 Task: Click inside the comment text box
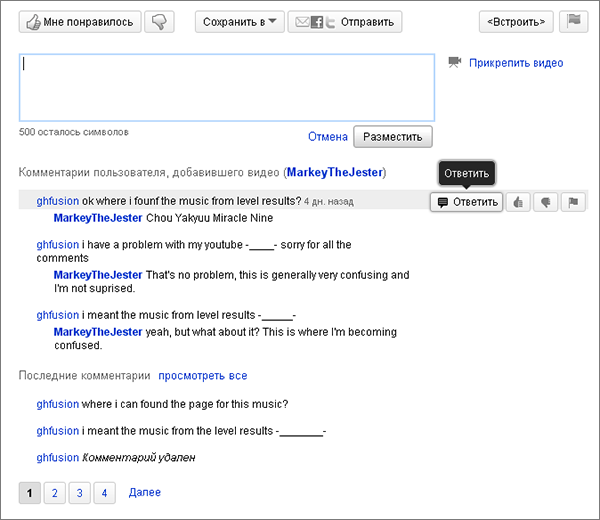(x=226, y=87)
